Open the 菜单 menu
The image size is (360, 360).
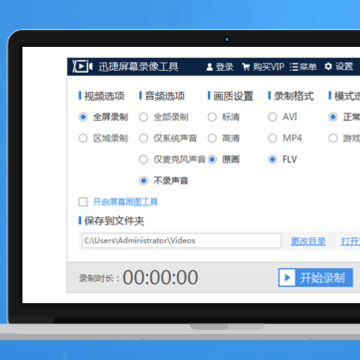(x=303, y=67)
